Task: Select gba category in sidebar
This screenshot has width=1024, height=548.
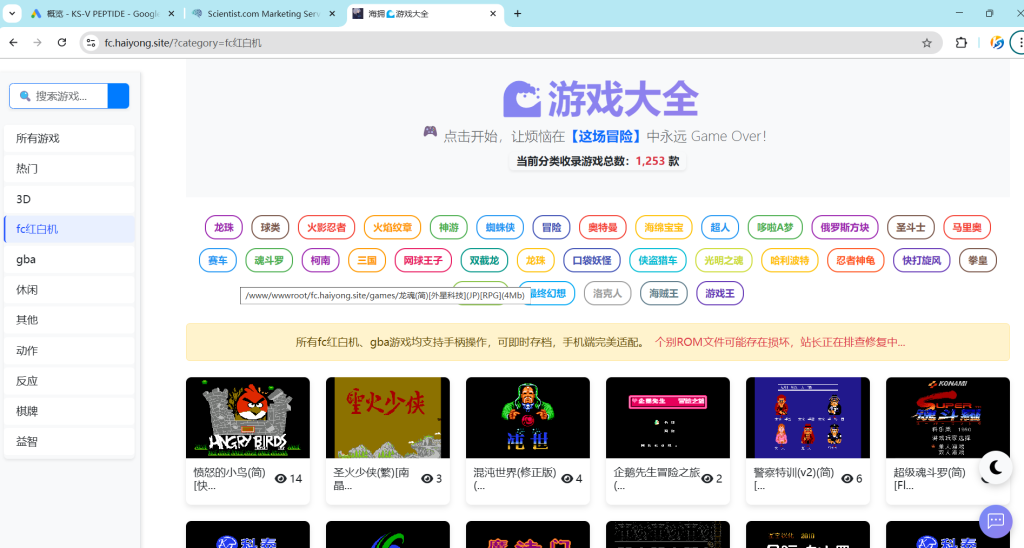Action: click(69, 259)
